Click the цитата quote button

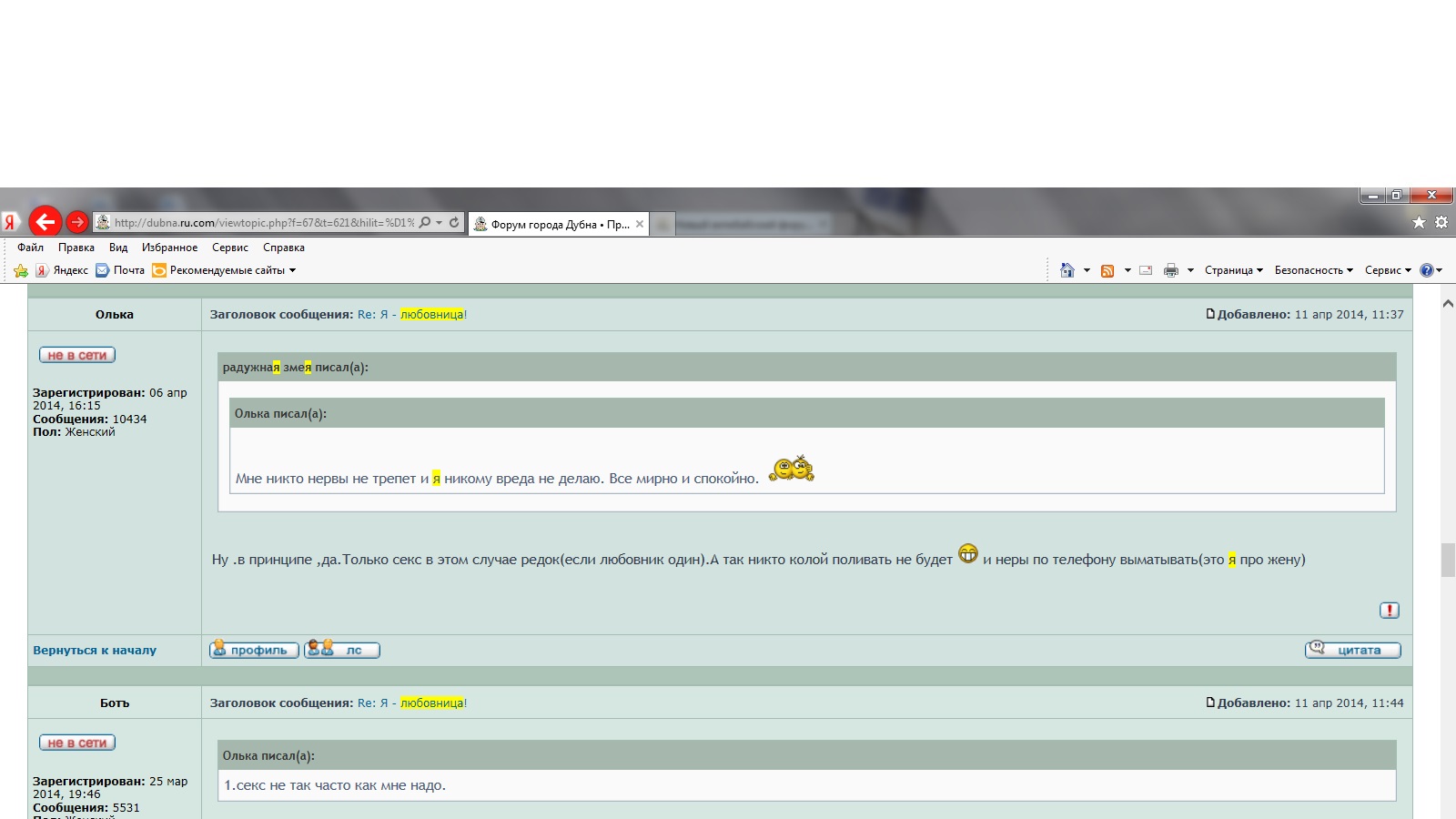tap(1352, 650)
